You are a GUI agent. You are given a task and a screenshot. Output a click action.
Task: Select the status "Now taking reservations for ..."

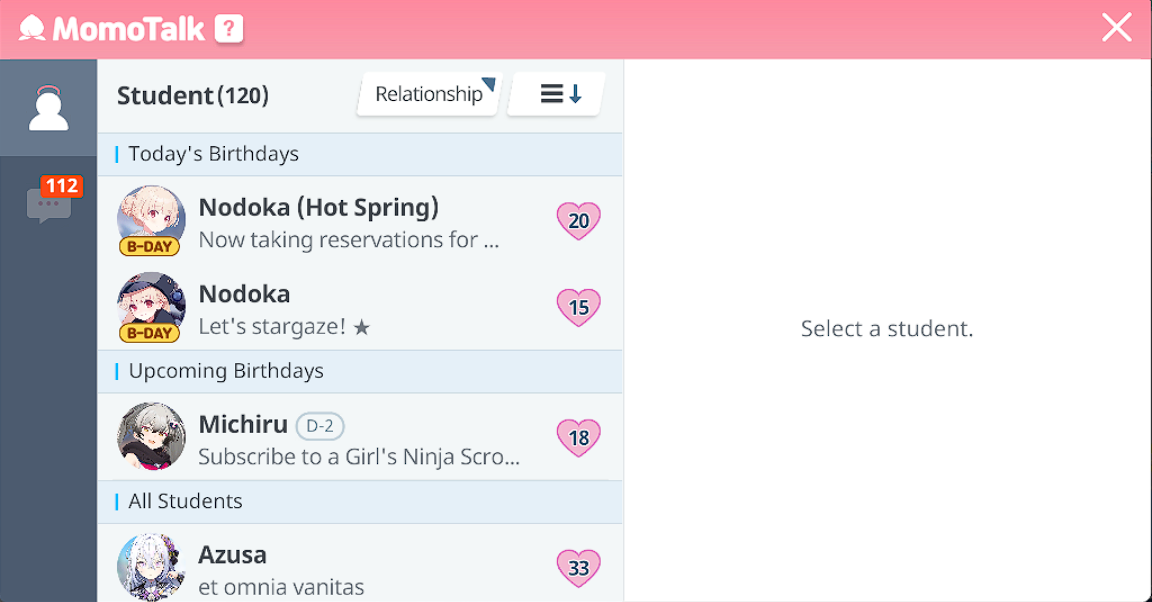coord(349,240)
